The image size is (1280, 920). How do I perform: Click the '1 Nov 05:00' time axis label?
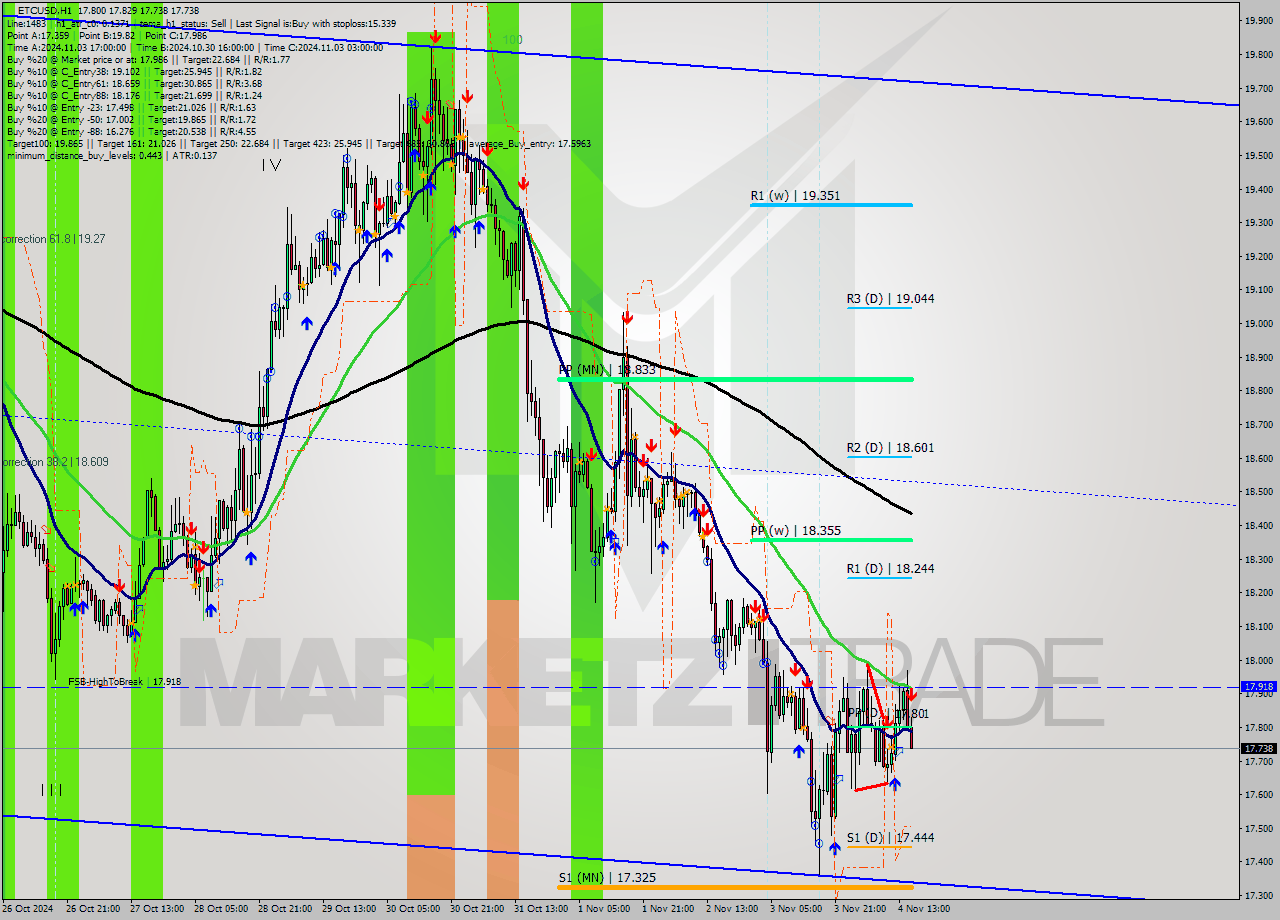click(604, 909)
